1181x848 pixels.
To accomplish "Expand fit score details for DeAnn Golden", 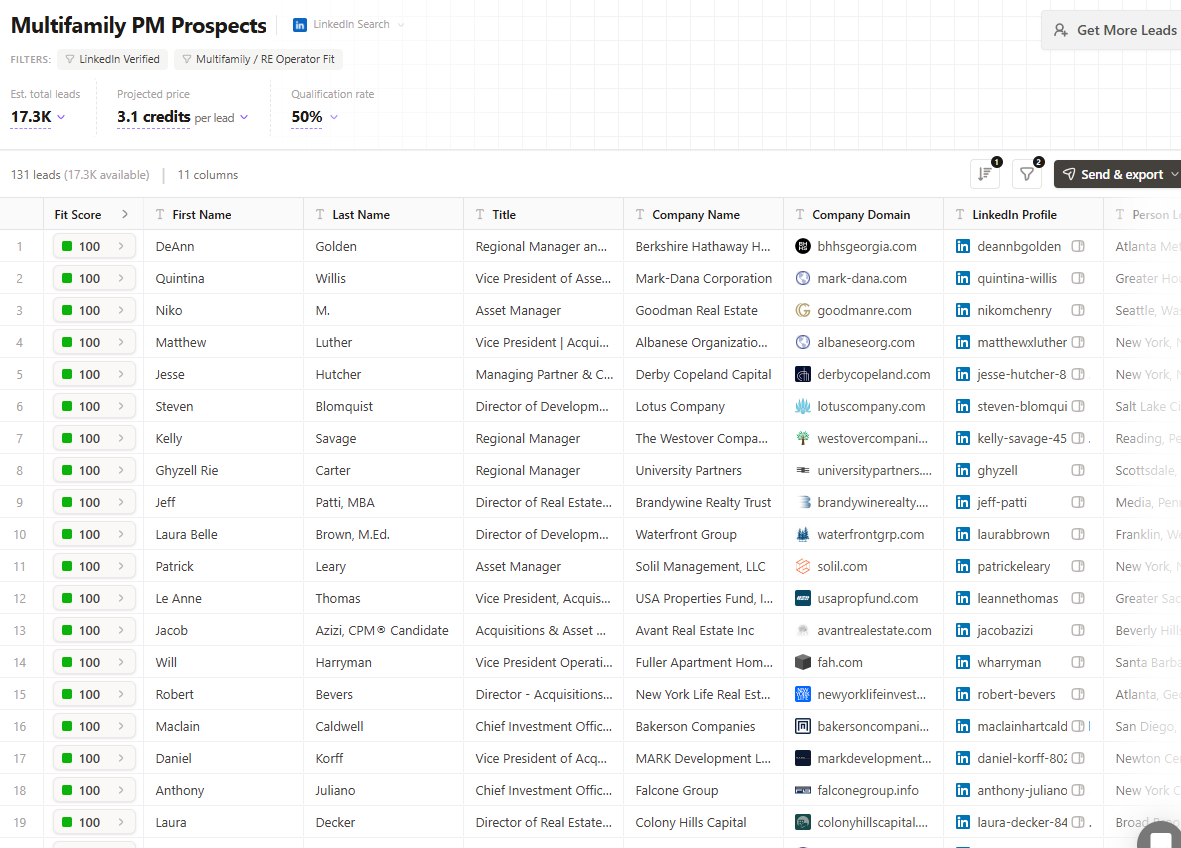I will coord(121,246).
